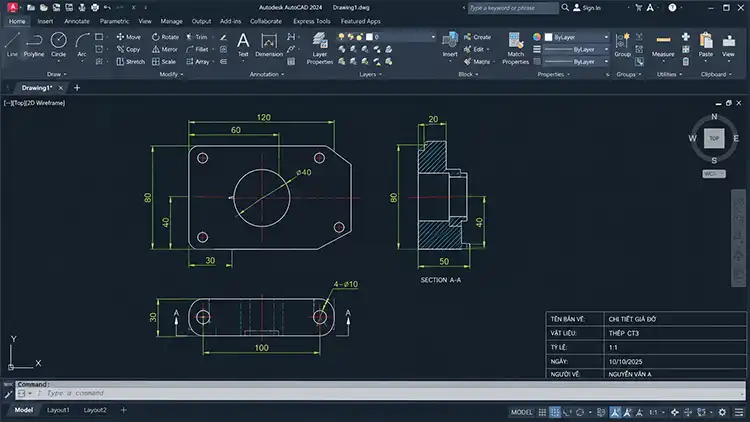Toggle polar tracking in status bar

580,412
